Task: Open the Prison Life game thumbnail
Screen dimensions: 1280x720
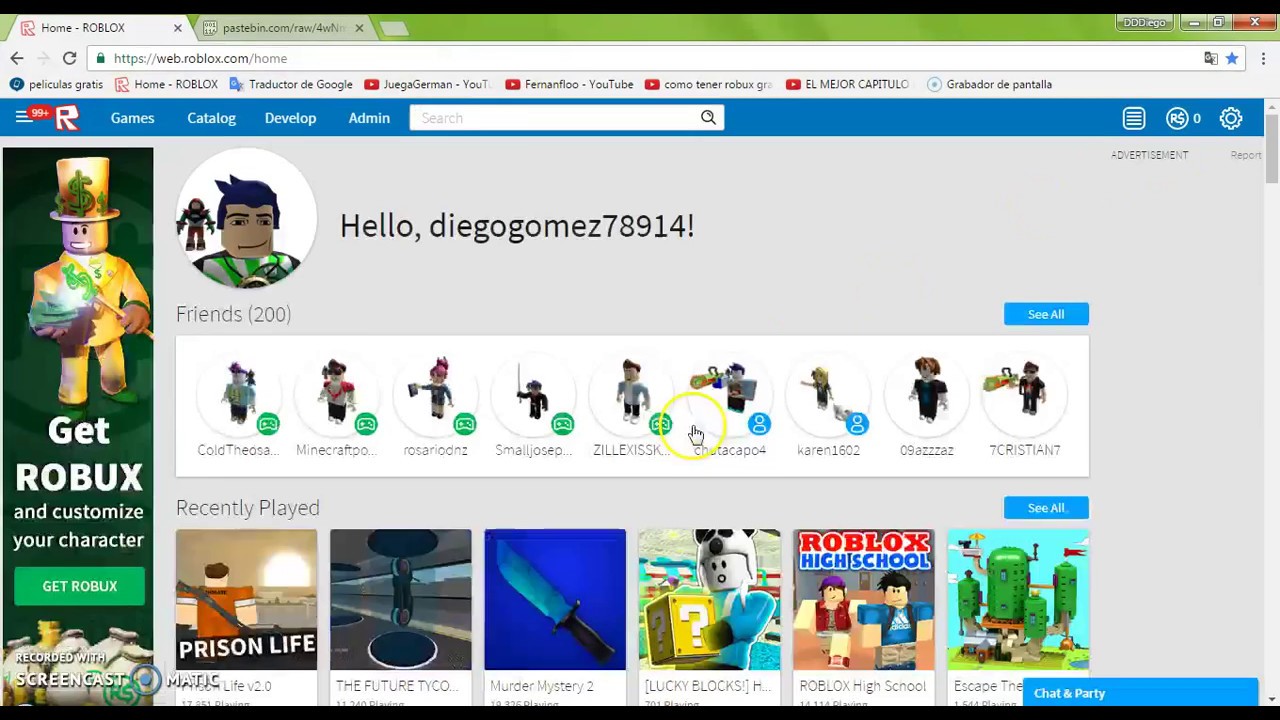Action: point(246,600)
